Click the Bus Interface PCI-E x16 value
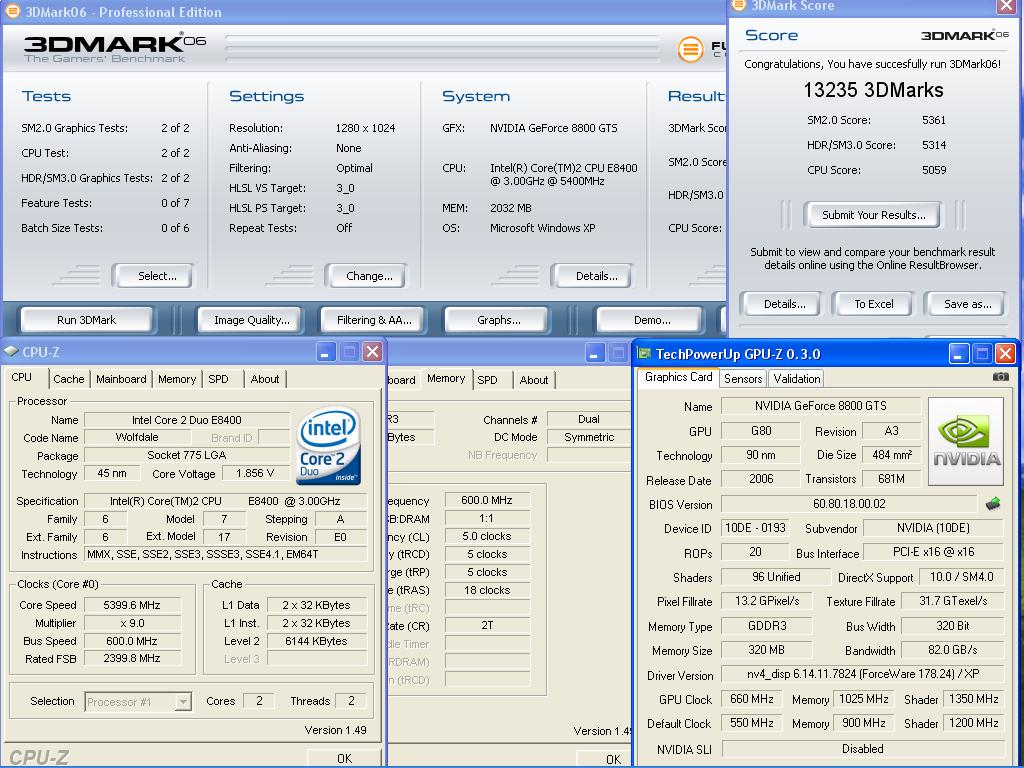Image resolution: width=1024 pixels, height=768 pixels. click(x=934, y=552)
